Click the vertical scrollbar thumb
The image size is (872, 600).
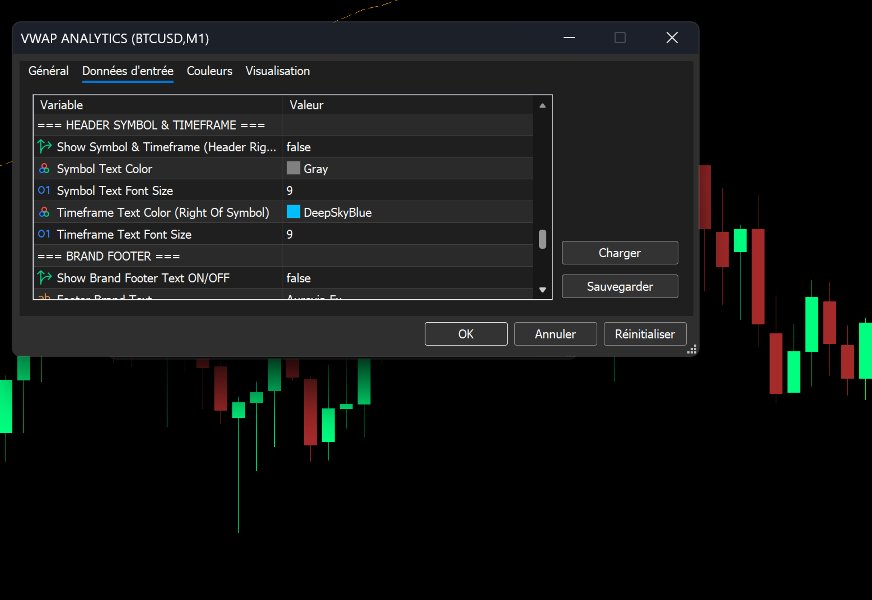(542, 239)
